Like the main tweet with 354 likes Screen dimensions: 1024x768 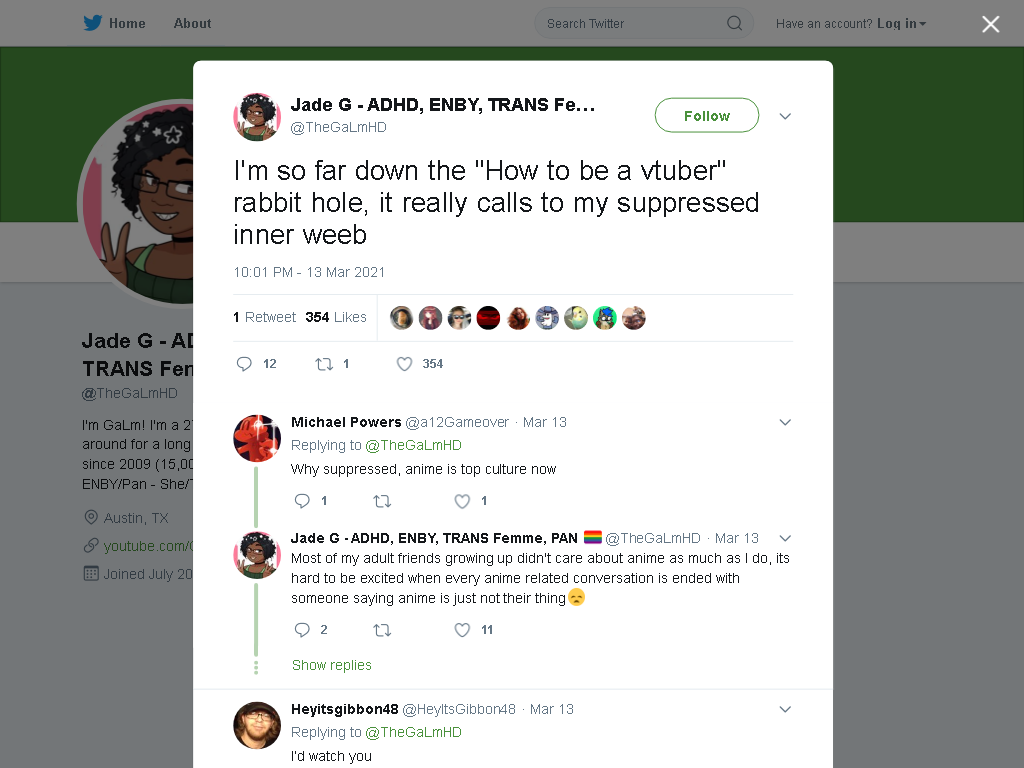(x=404, y=364)
